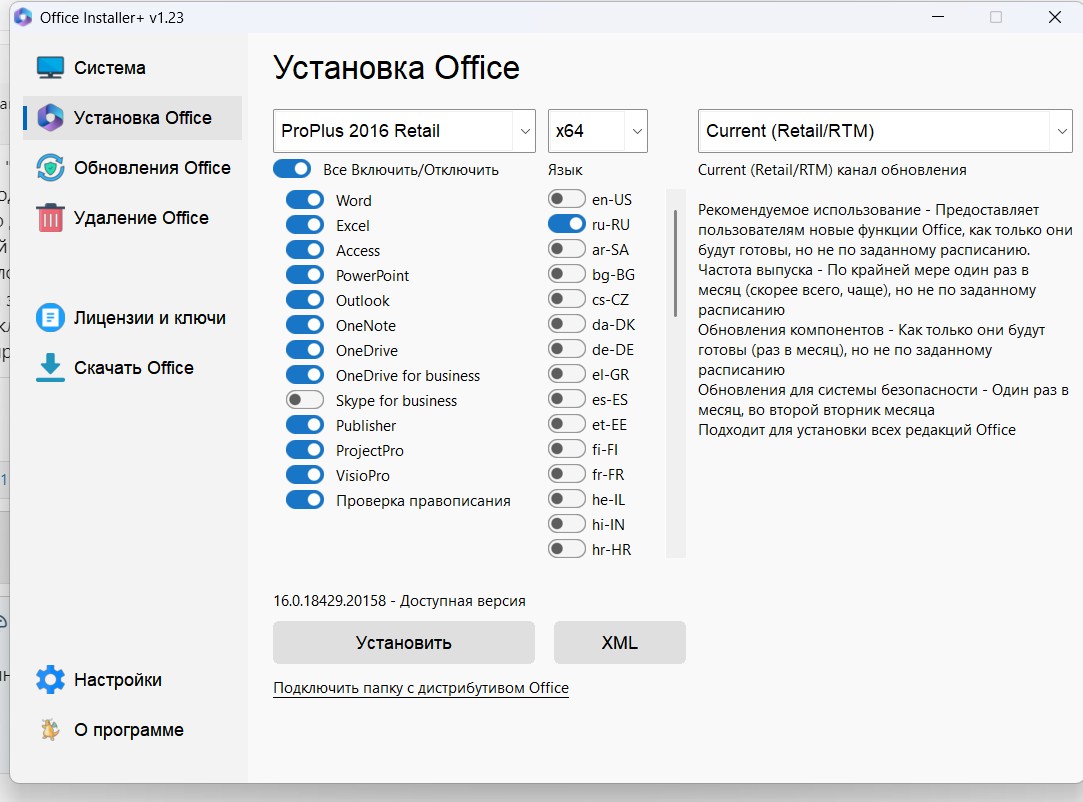Open Настройки page
The height and width of the screenshot is (802, 1083).
point(132,680)
